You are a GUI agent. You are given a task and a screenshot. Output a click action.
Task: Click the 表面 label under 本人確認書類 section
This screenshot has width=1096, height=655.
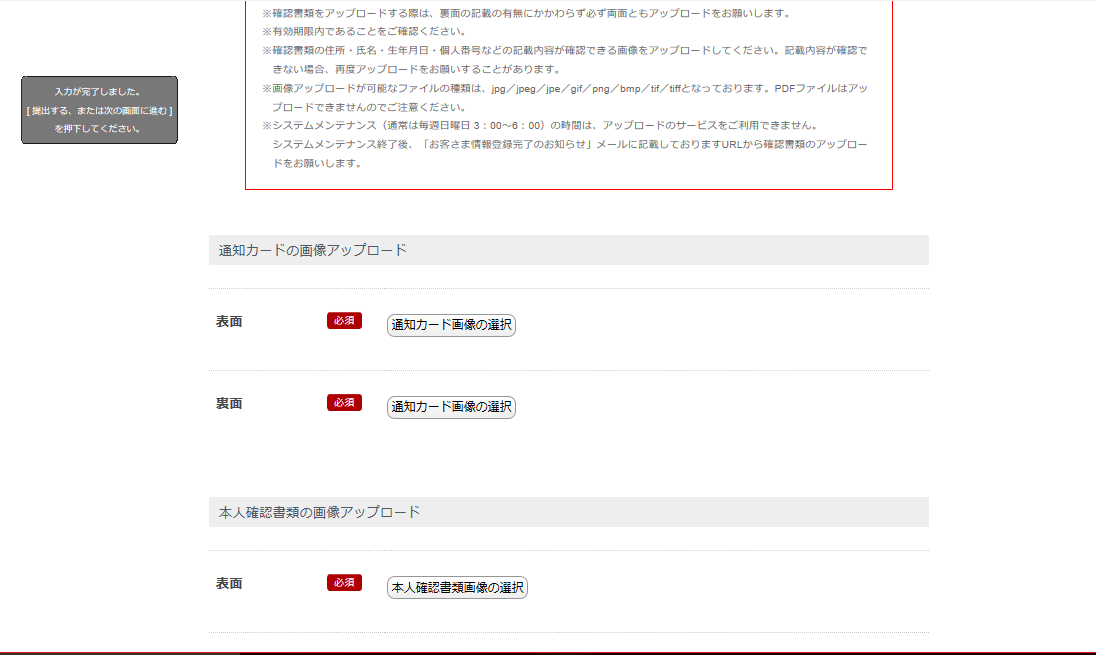229,584
